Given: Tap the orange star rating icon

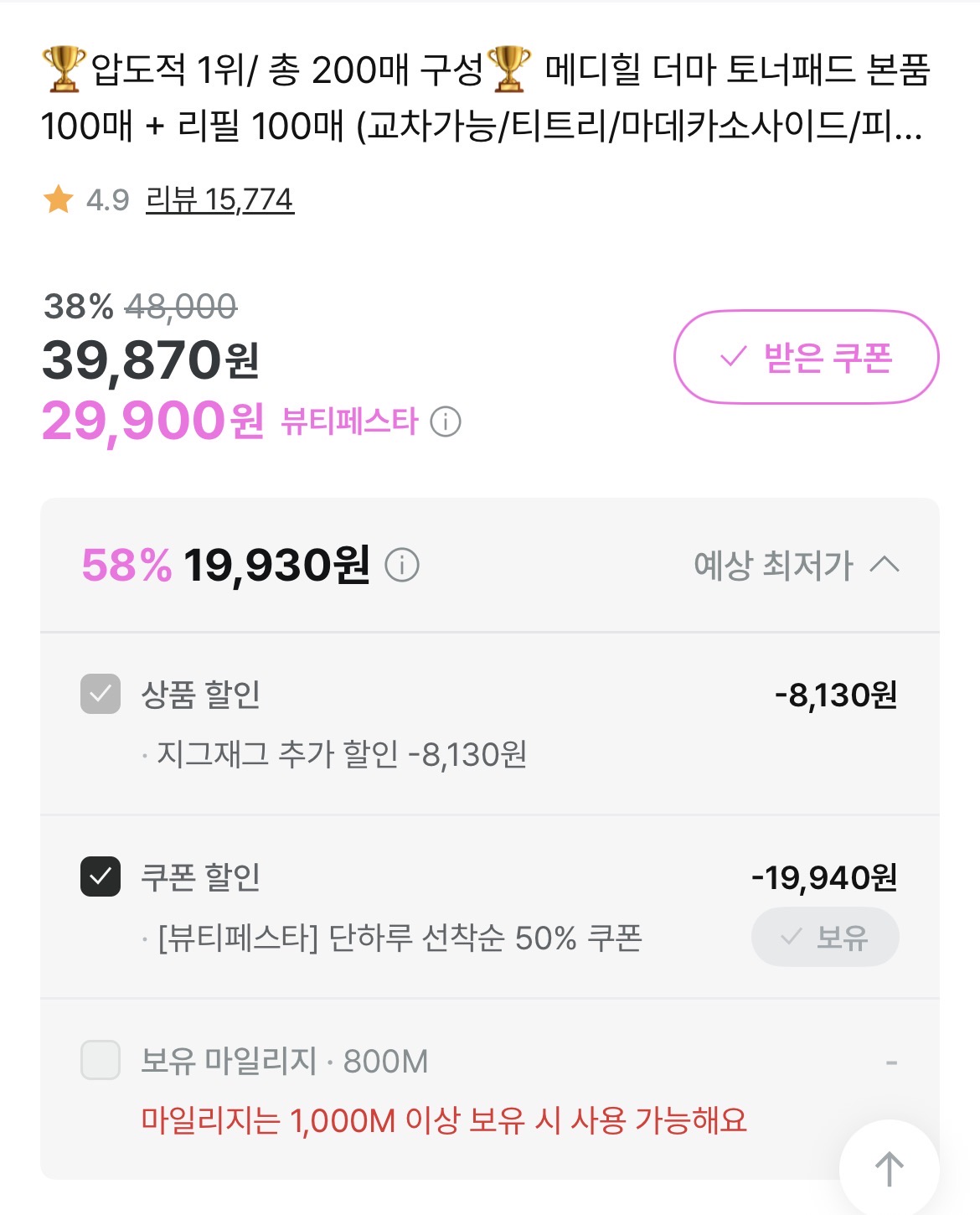Looking at the screenshot, I should 58,199.
